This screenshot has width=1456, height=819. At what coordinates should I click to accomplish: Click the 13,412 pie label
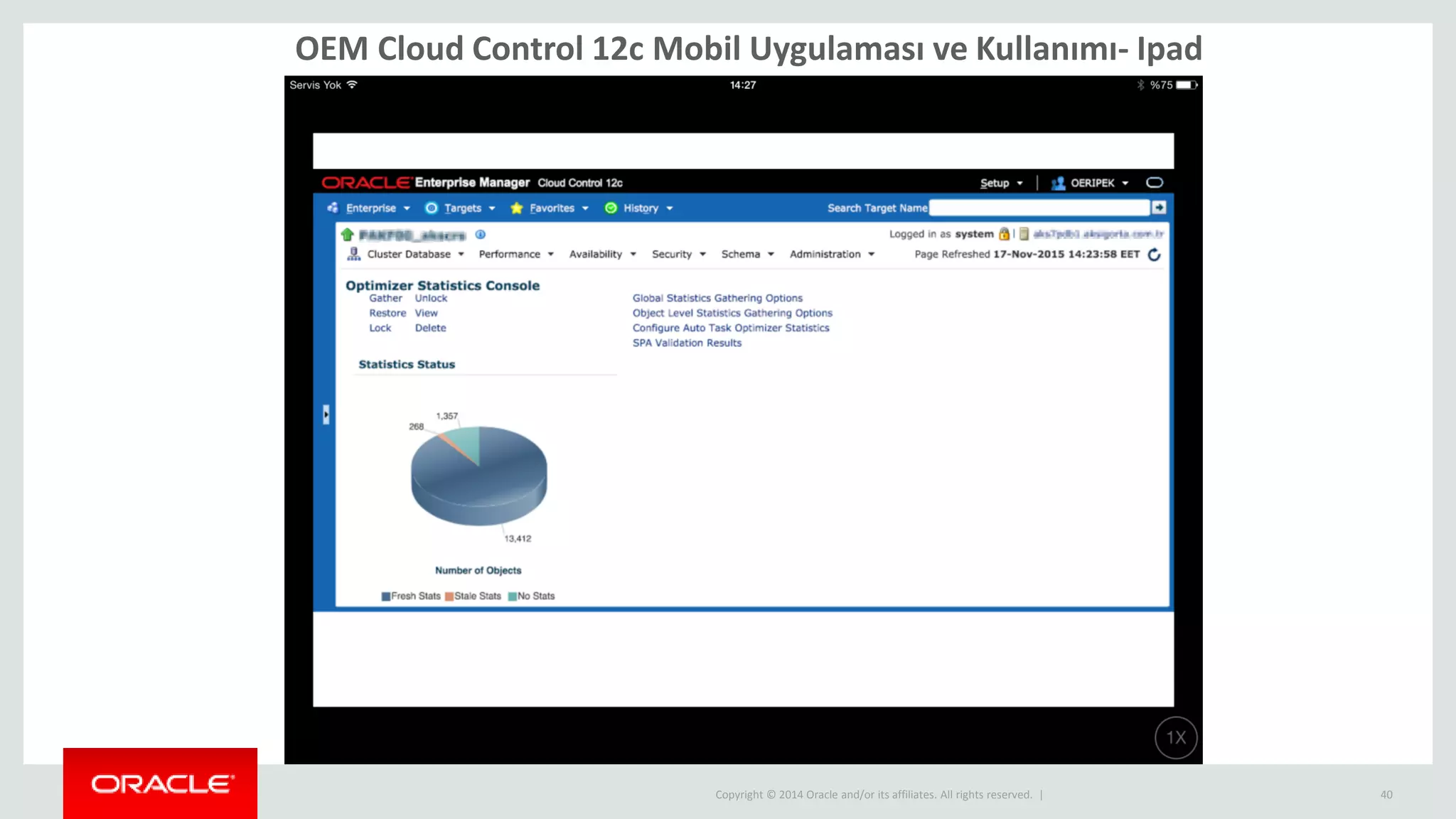[518, 539]
